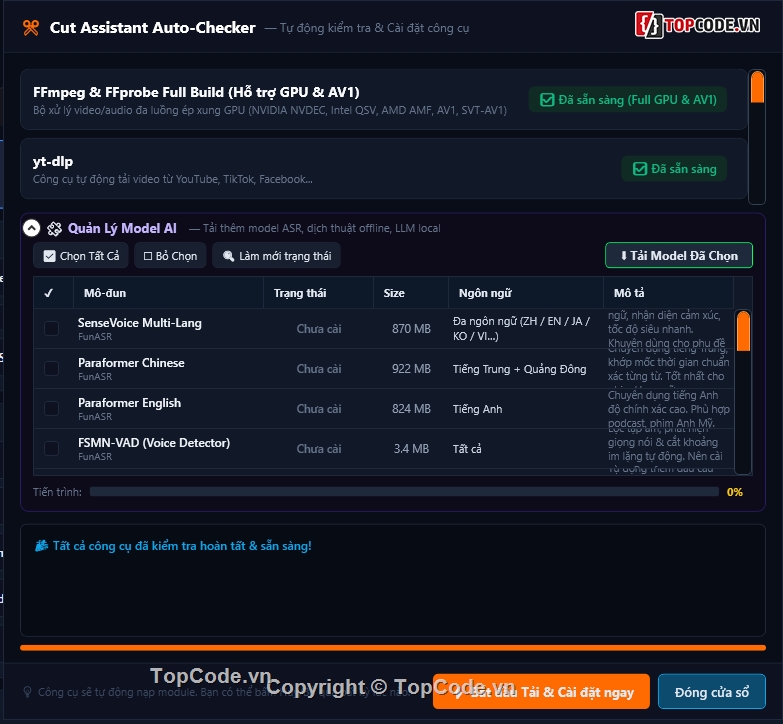Check the Paraformer English checkbox
This screenshot has width=783, height=724.
coord(51,408)
